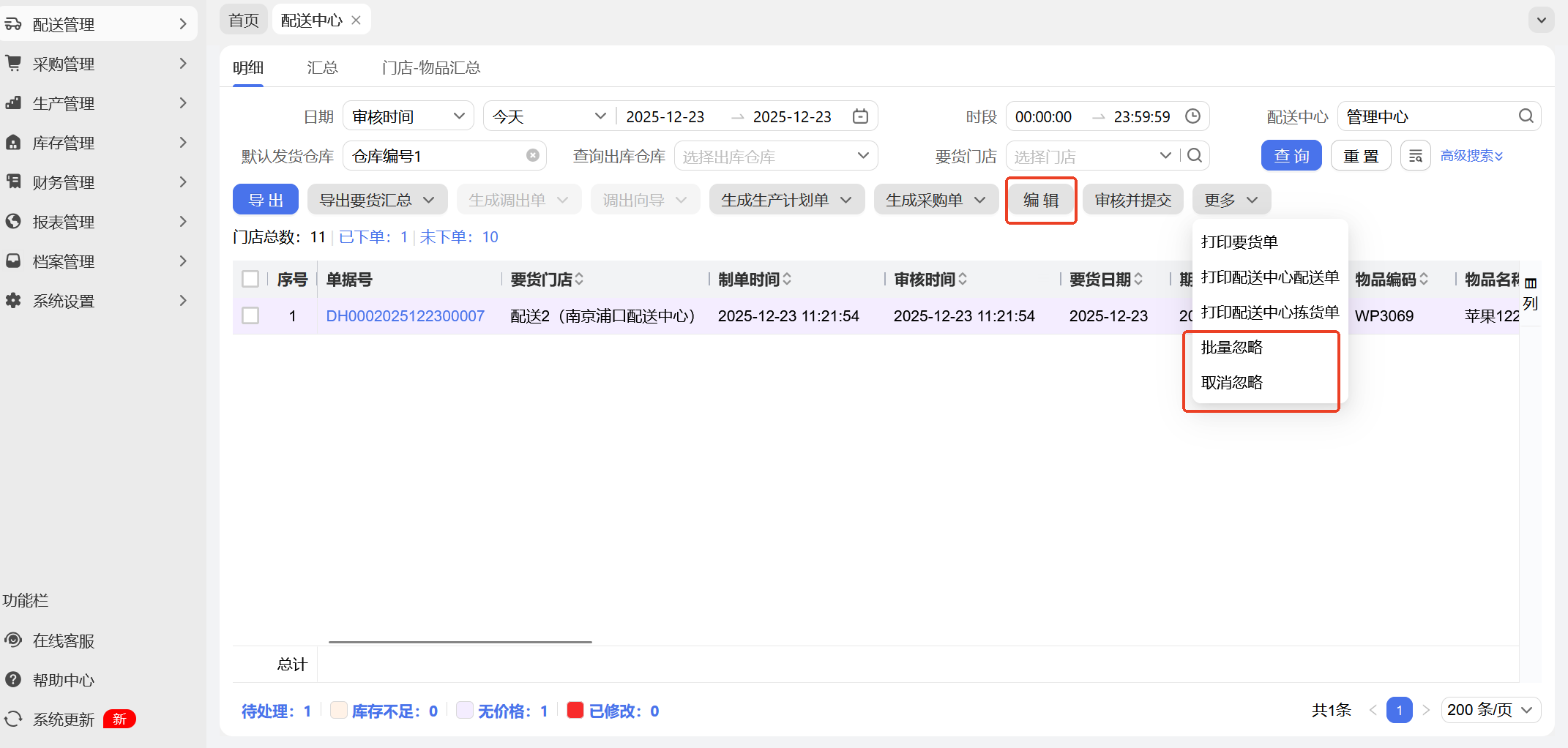
Task: Open the 今天 date preset dropdown
Action: 549,116
